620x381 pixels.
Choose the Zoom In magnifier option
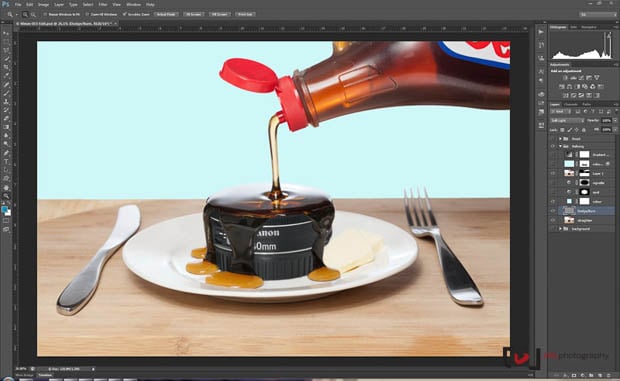25,14
